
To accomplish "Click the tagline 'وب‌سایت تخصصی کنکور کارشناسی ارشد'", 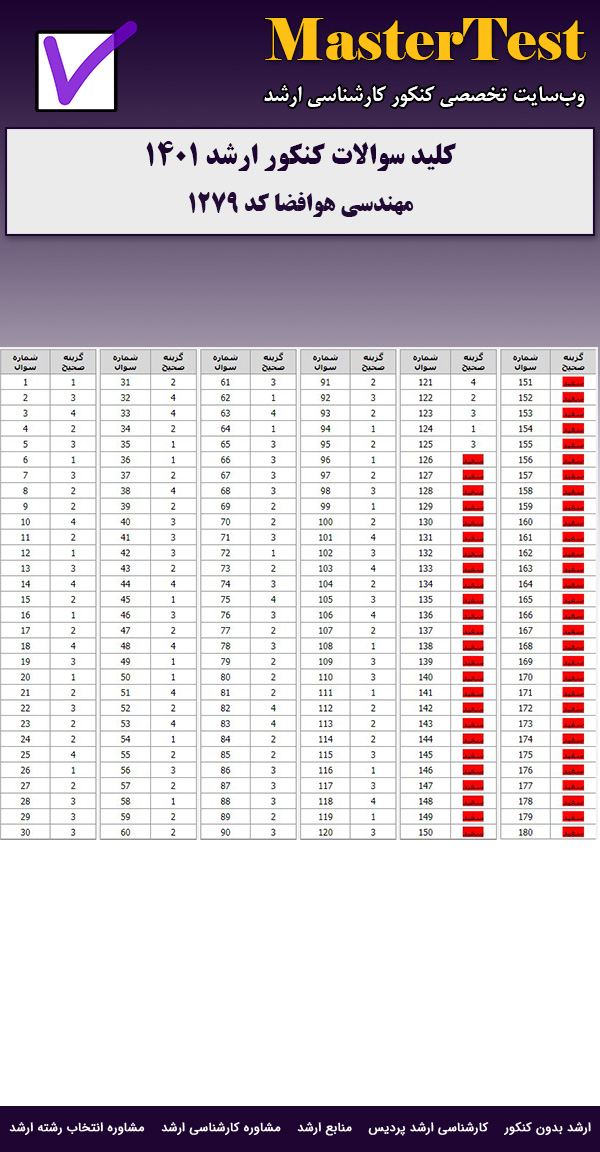I will click(424, 95).
